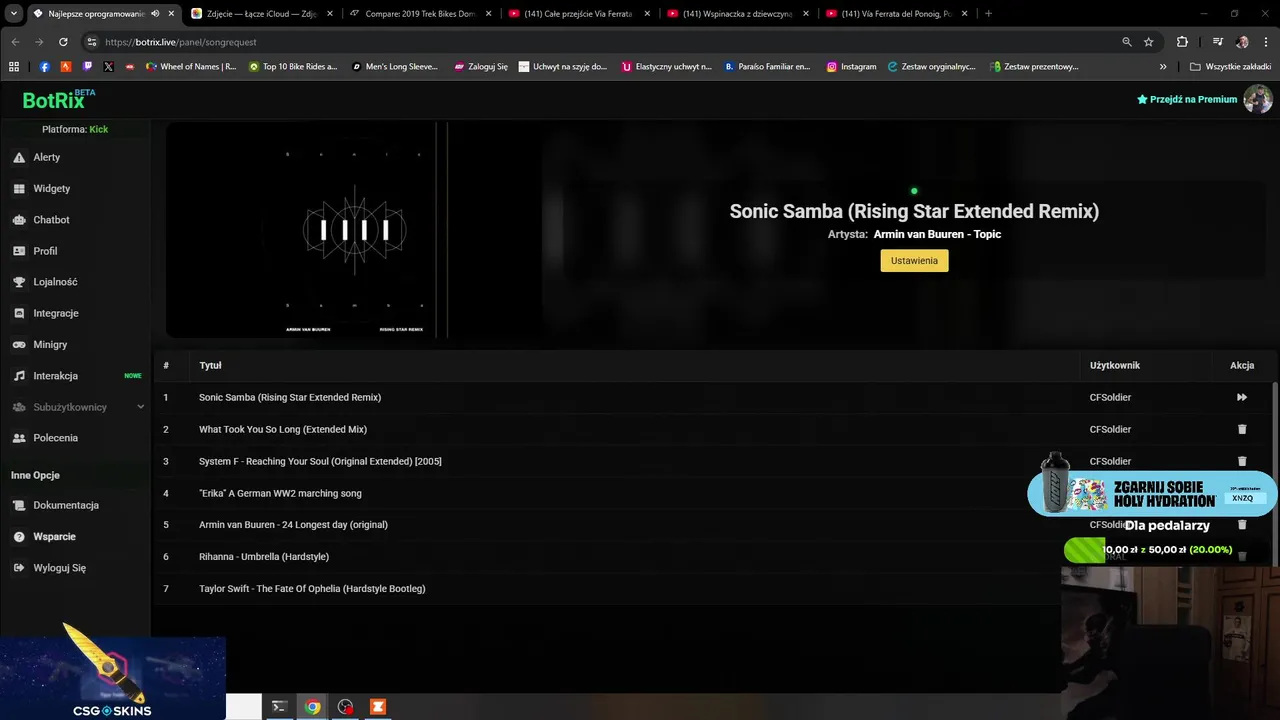Open the Zaloguj Się bookmark

pyautogui.click(x=481, y=67)
